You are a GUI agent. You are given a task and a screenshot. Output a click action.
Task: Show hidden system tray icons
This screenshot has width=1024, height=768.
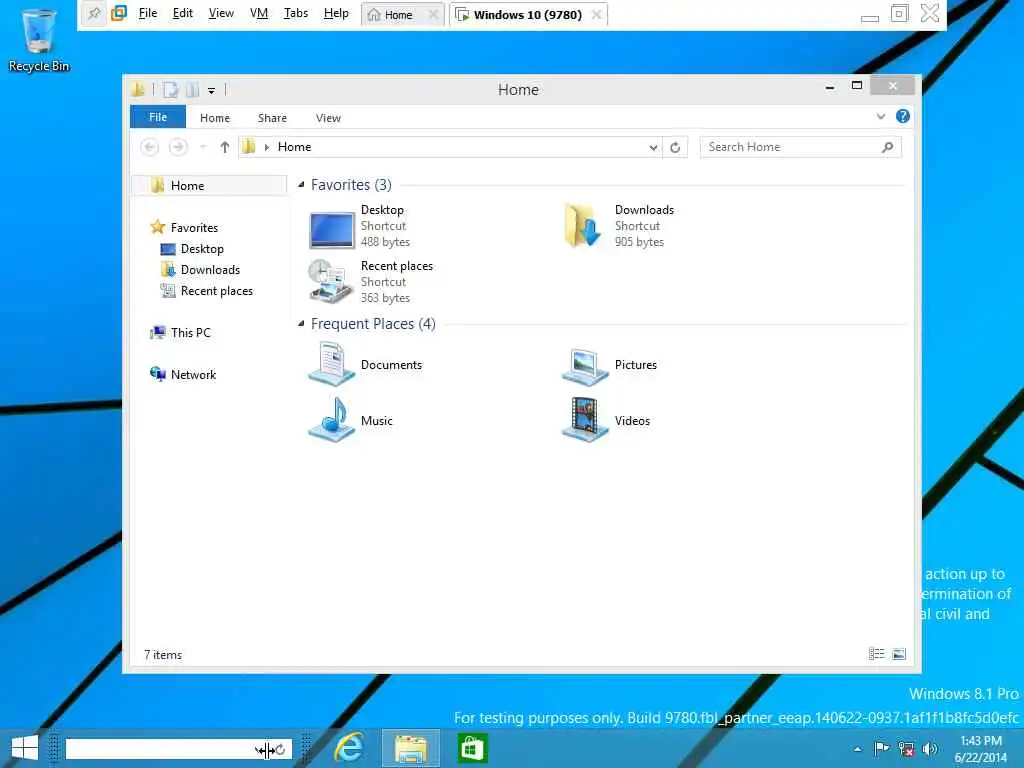(857, 749)
